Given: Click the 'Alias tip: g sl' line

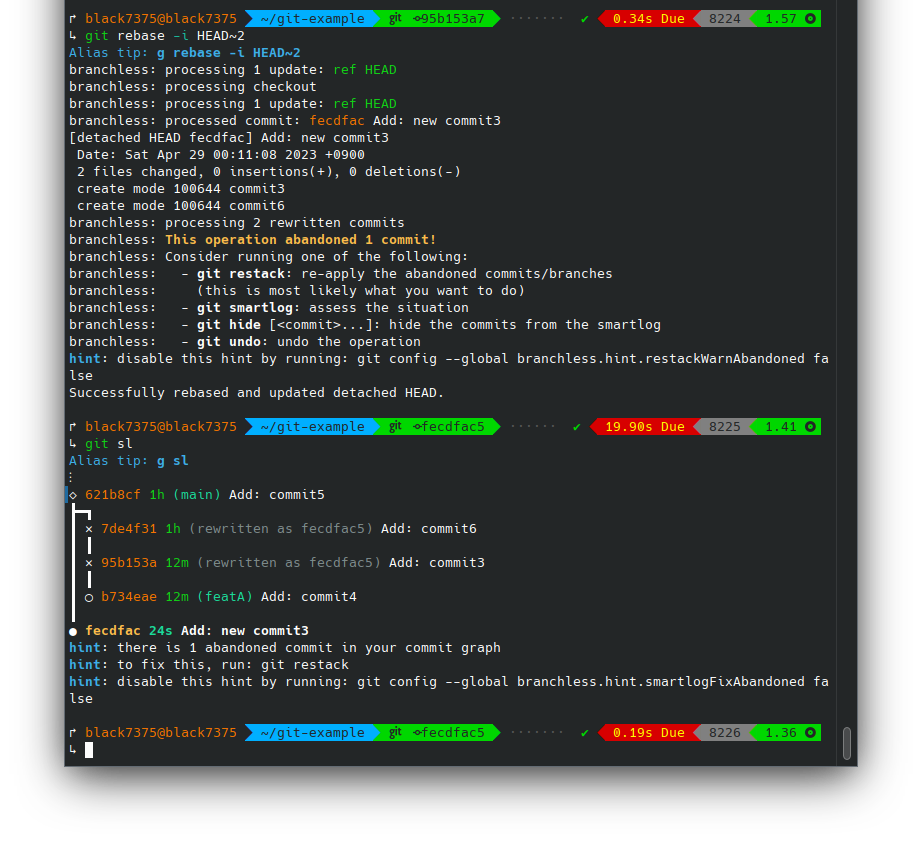Looking at the screenshot, I should click(x=129, y=461).
